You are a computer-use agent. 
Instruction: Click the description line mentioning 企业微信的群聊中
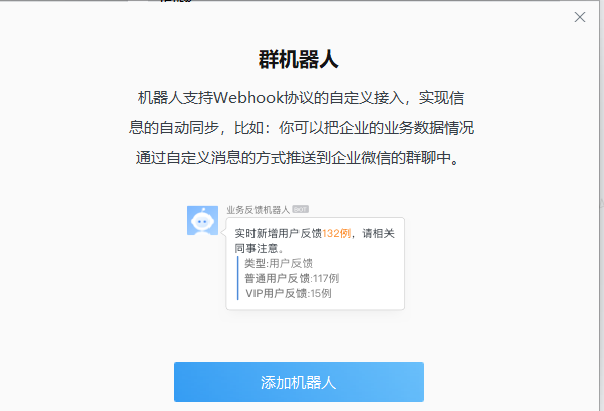tap(297, 158)
